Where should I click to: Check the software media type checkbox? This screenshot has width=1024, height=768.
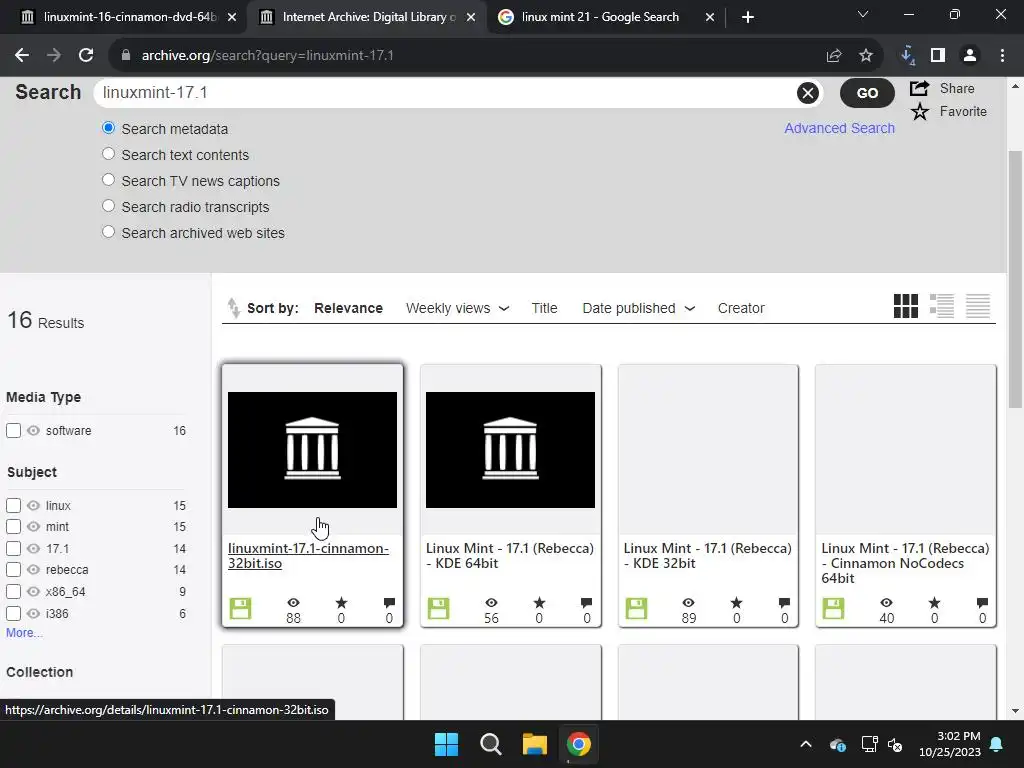point(13,431)
